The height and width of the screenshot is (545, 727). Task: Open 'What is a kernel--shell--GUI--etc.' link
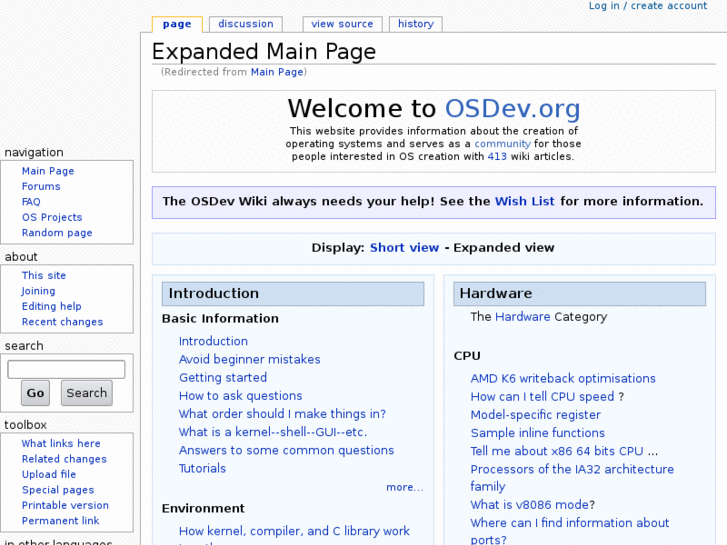pyautogui.click(x=273, y=432)
